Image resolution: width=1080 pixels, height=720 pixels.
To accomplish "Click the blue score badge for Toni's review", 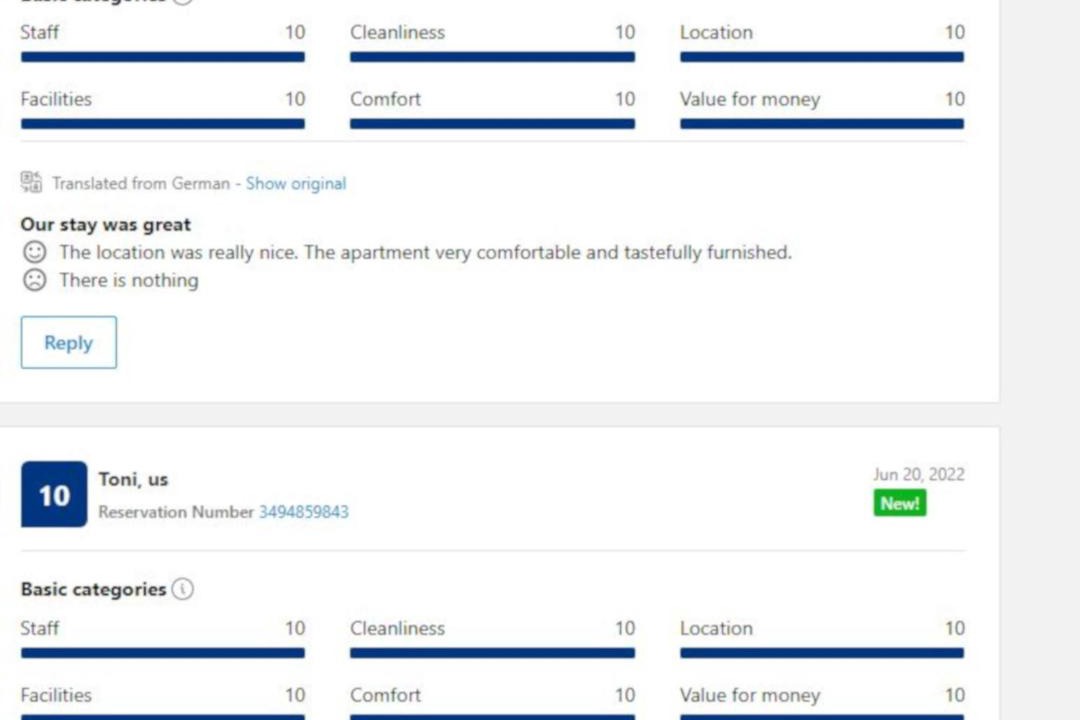I will click(54, 495).
